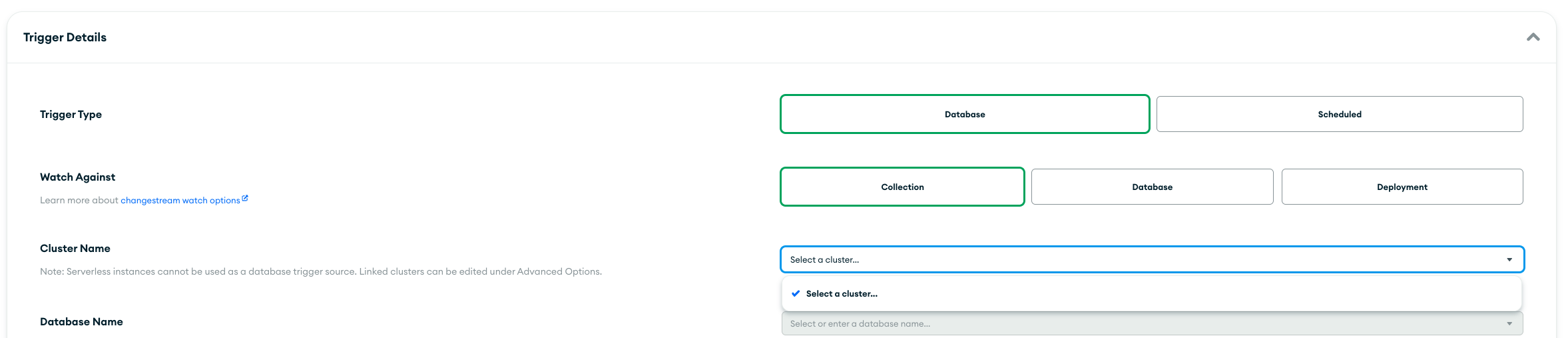The width and height of the screenshot is (1568, 338).
Task: Click the Database Name field label
Action: (81, 321)
